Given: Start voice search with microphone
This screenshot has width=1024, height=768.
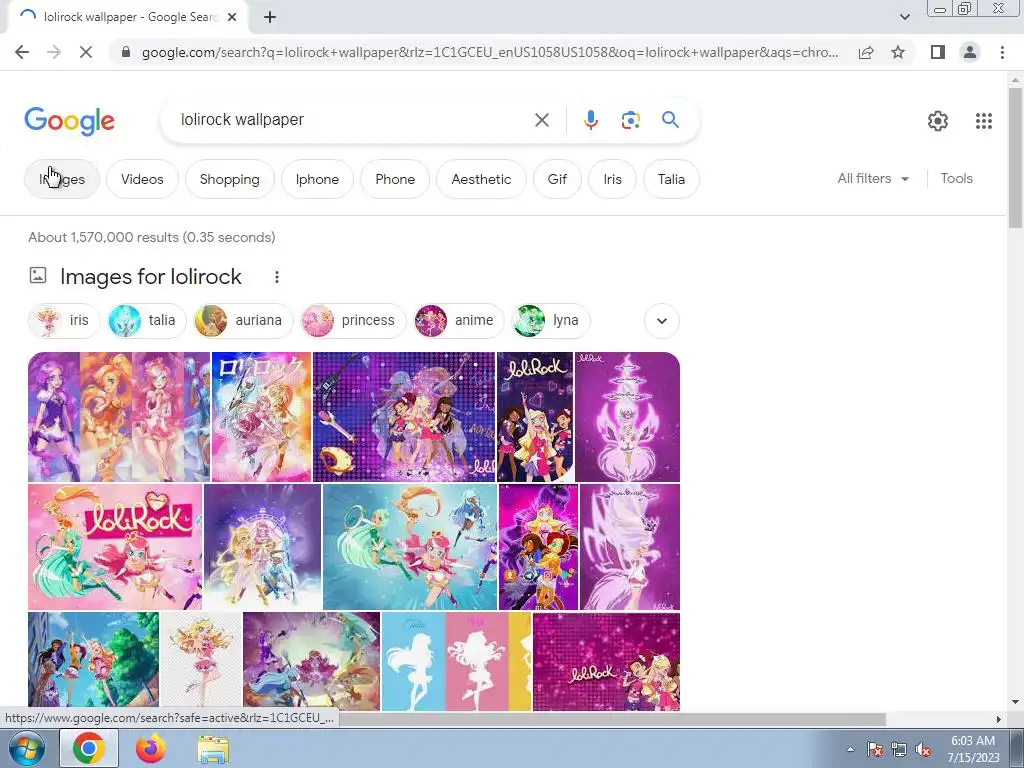Looking at the screenshot, I should [590, 120].
